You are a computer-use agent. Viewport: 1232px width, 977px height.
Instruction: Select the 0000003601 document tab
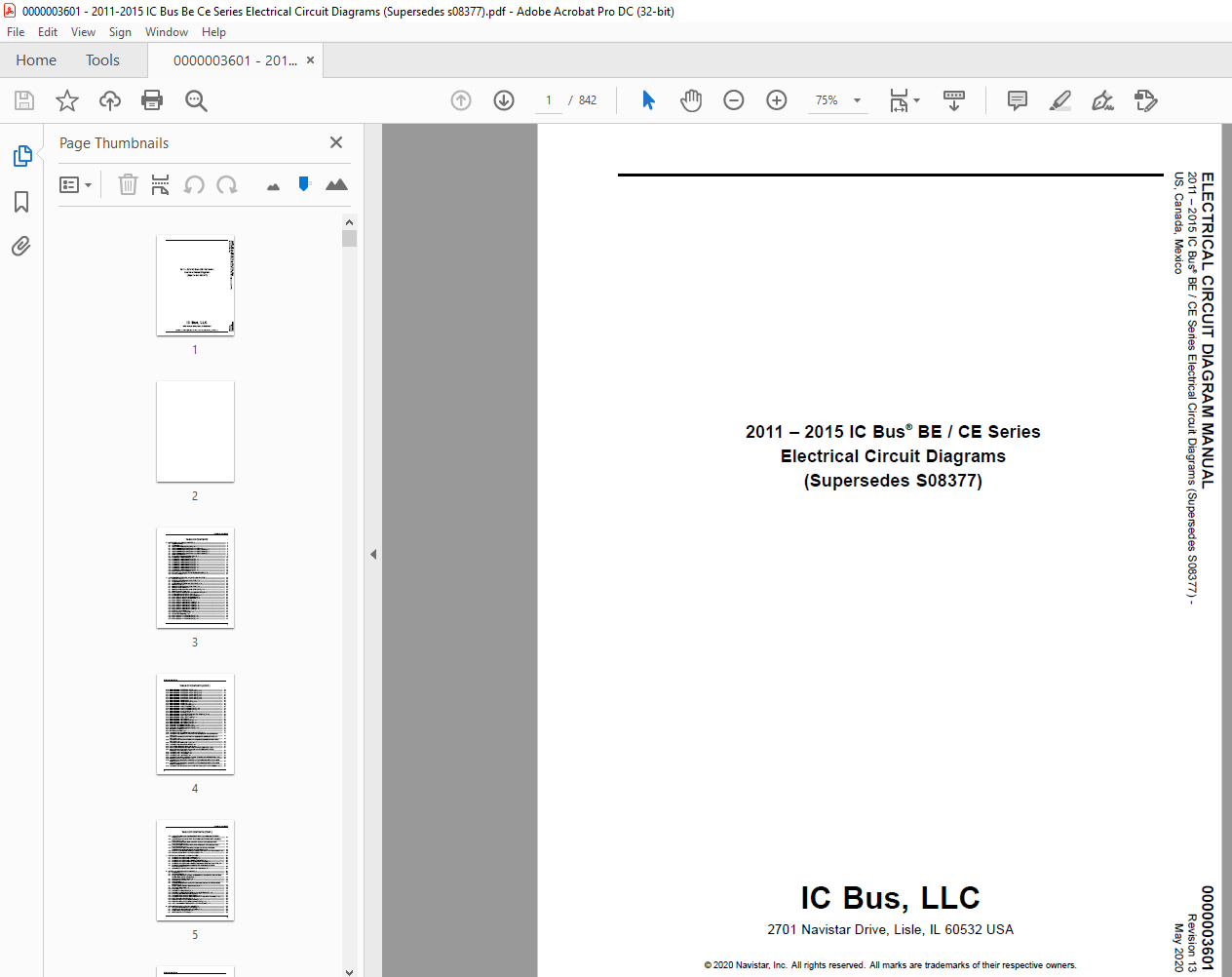235,60
